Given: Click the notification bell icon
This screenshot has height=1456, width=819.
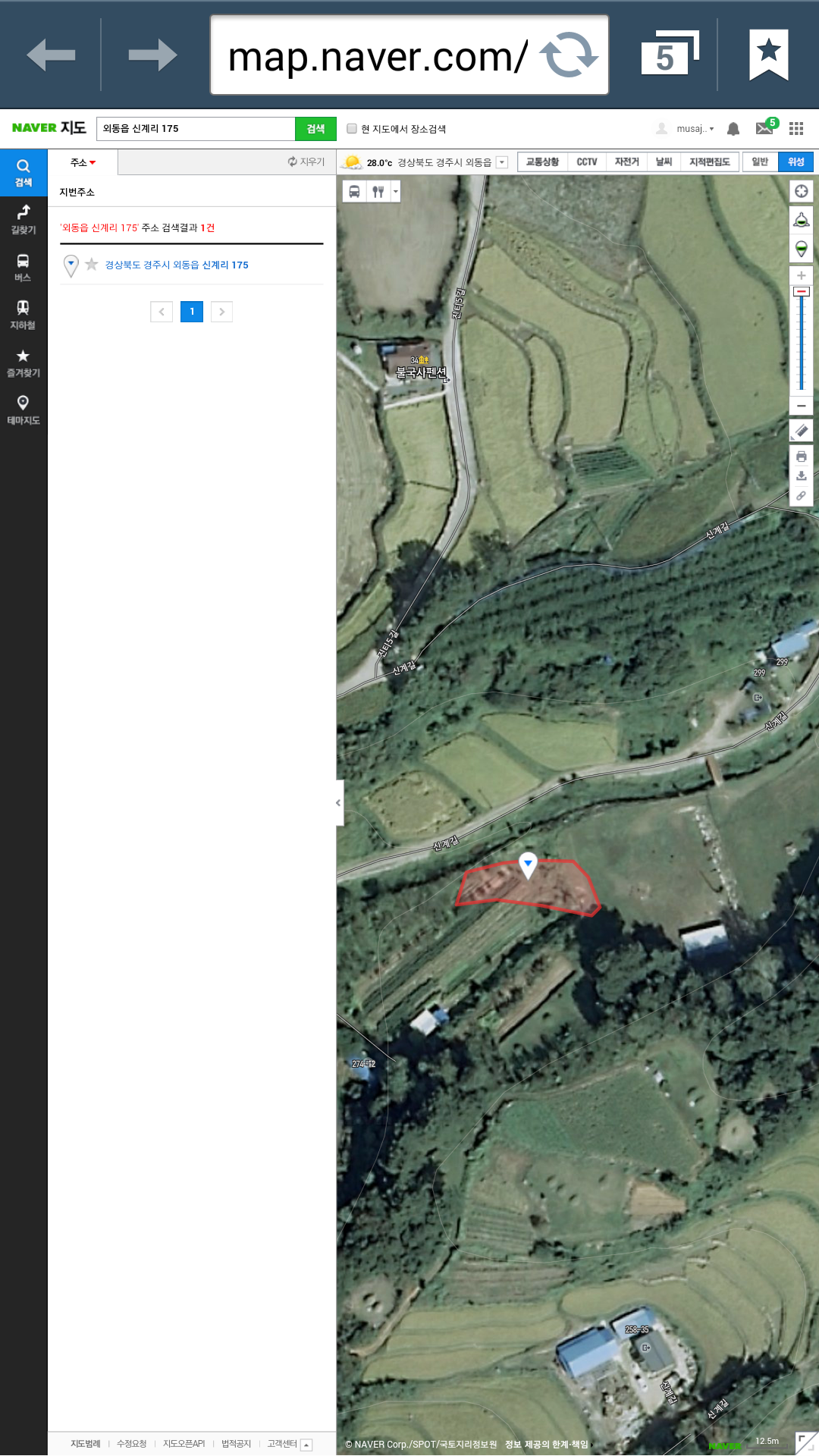Looking at the screenshot, I should (x=733, y=129).
